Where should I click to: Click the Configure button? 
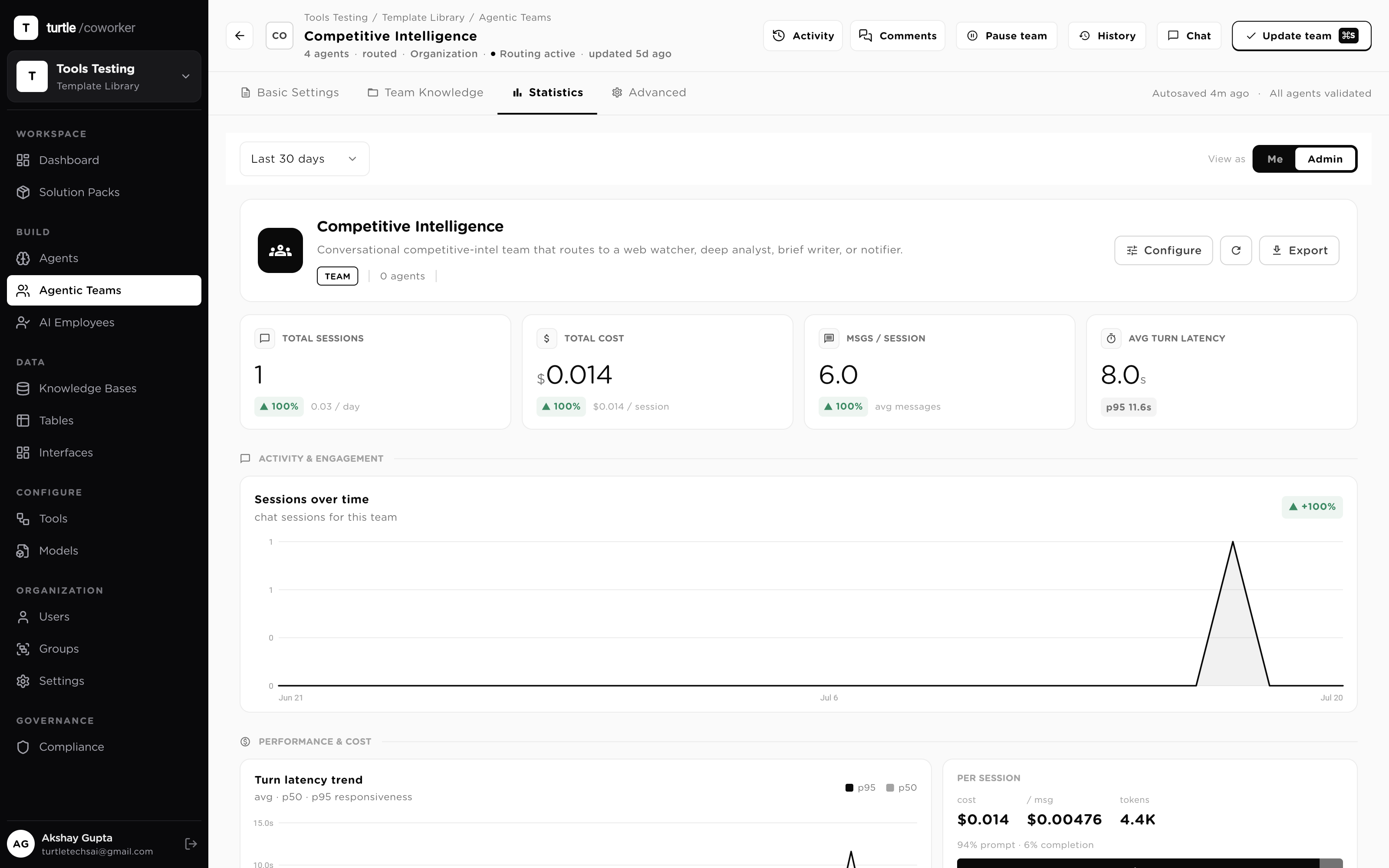click(1163, 250)
